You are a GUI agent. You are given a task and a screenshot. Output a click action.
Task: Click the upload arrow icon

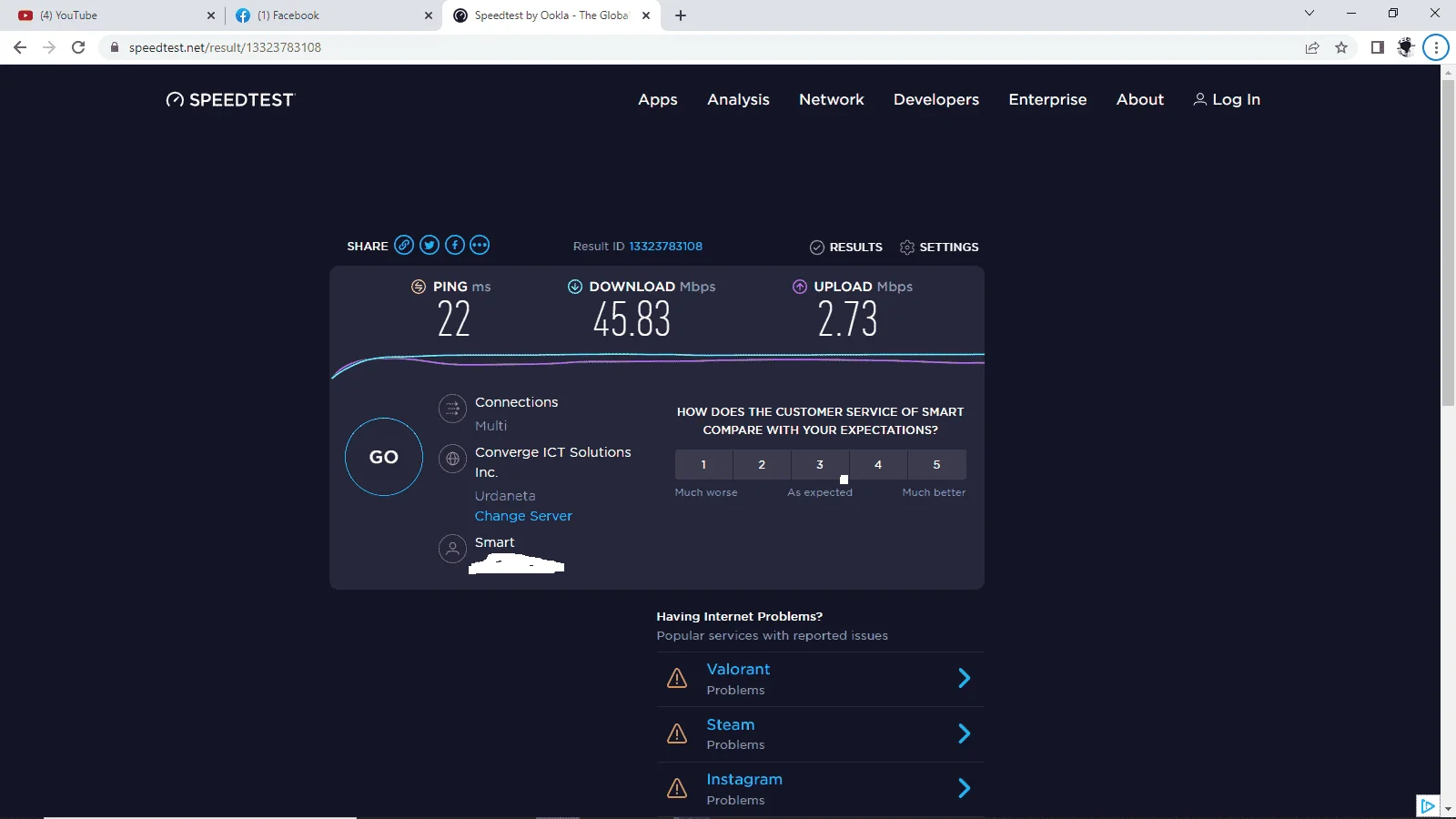click(x=800, y=287)
